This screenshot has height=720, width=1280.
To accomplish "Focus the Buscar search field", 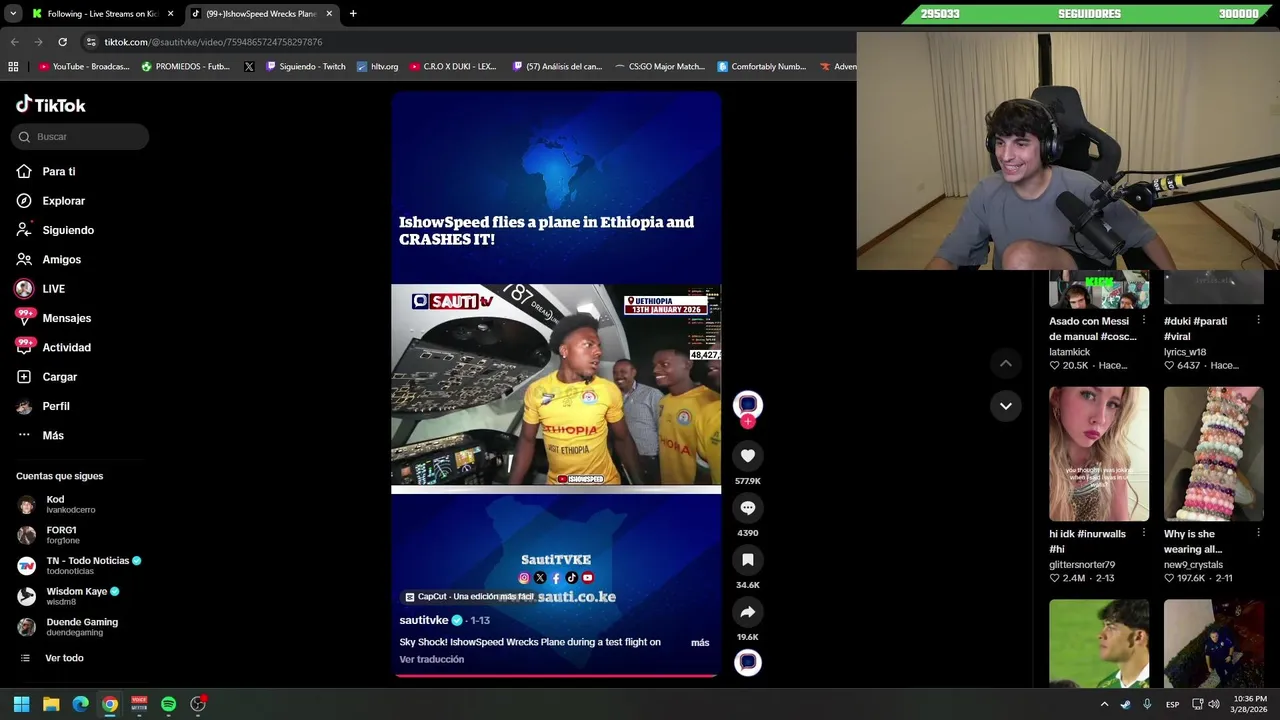I will 80,137.
